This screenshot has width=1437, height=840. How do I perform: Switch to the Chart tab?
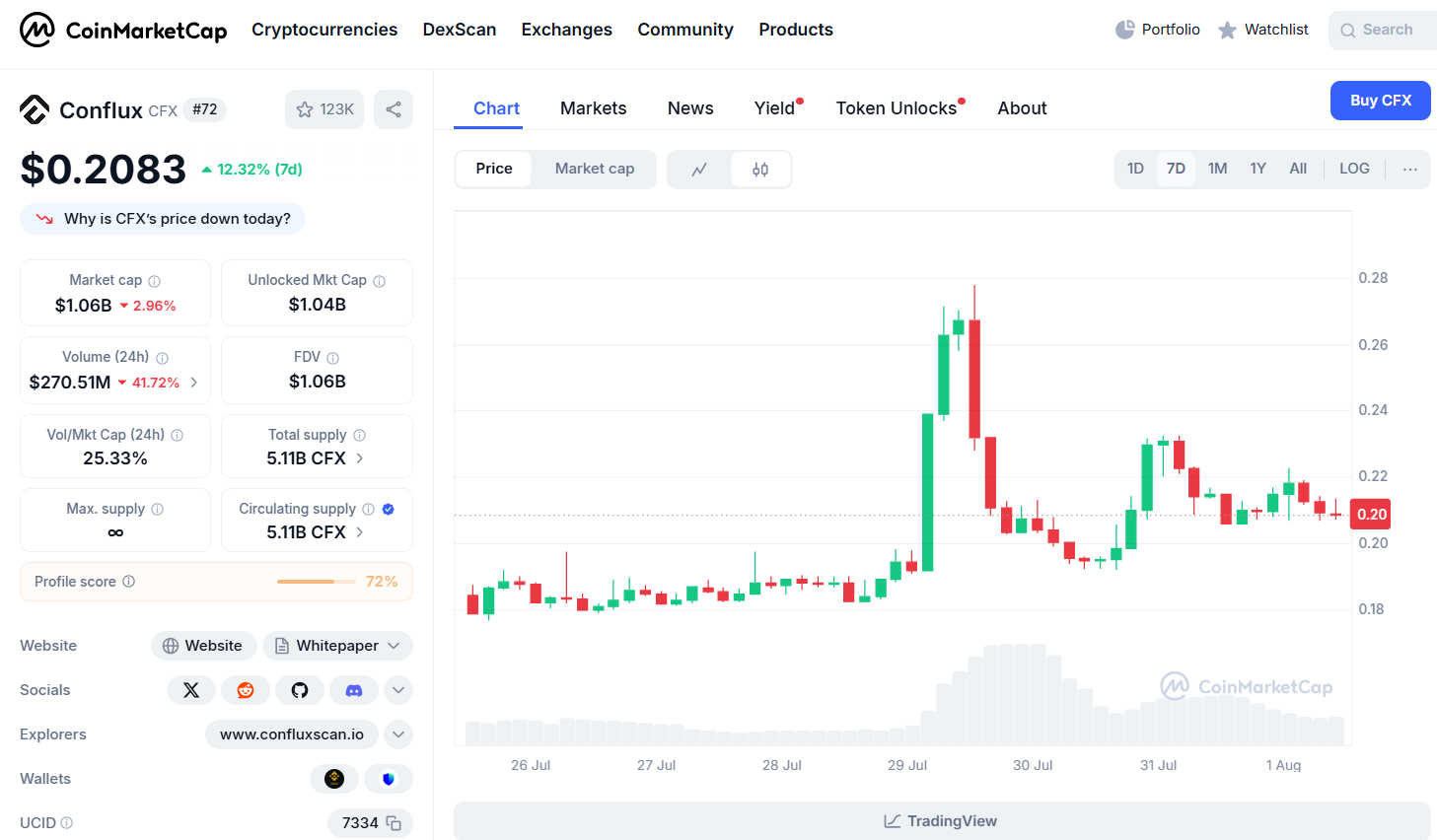496,108
